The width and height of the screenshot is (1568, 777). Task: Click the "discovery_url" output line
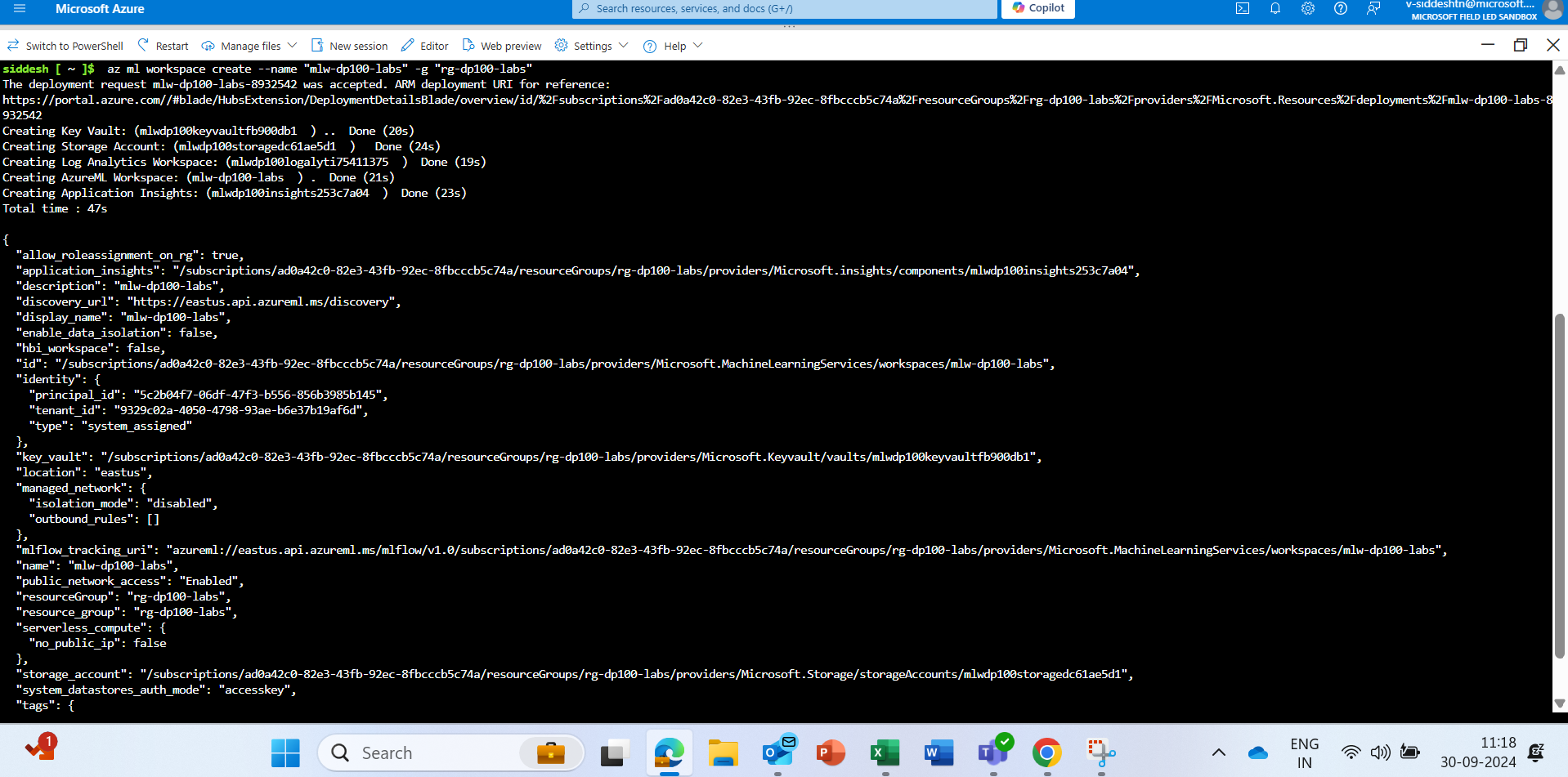tap(208, 301)
